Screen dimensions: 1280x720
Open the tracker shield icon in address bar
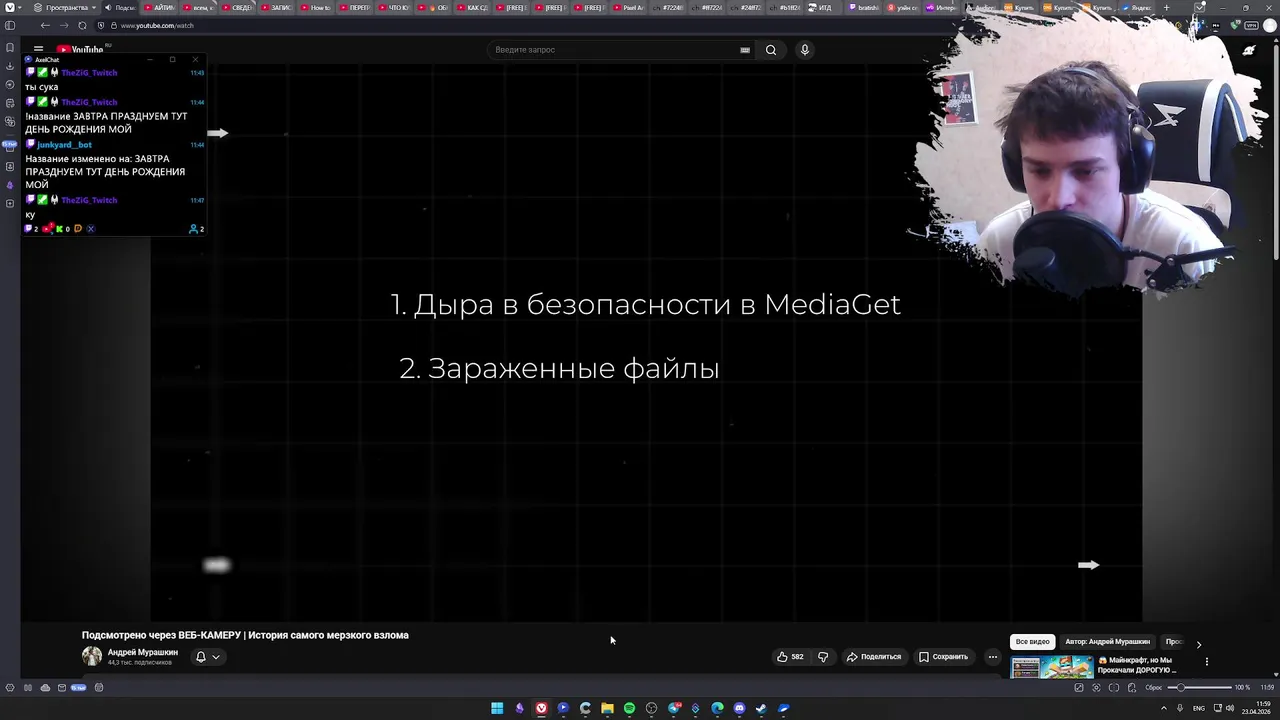pos(101,25)
